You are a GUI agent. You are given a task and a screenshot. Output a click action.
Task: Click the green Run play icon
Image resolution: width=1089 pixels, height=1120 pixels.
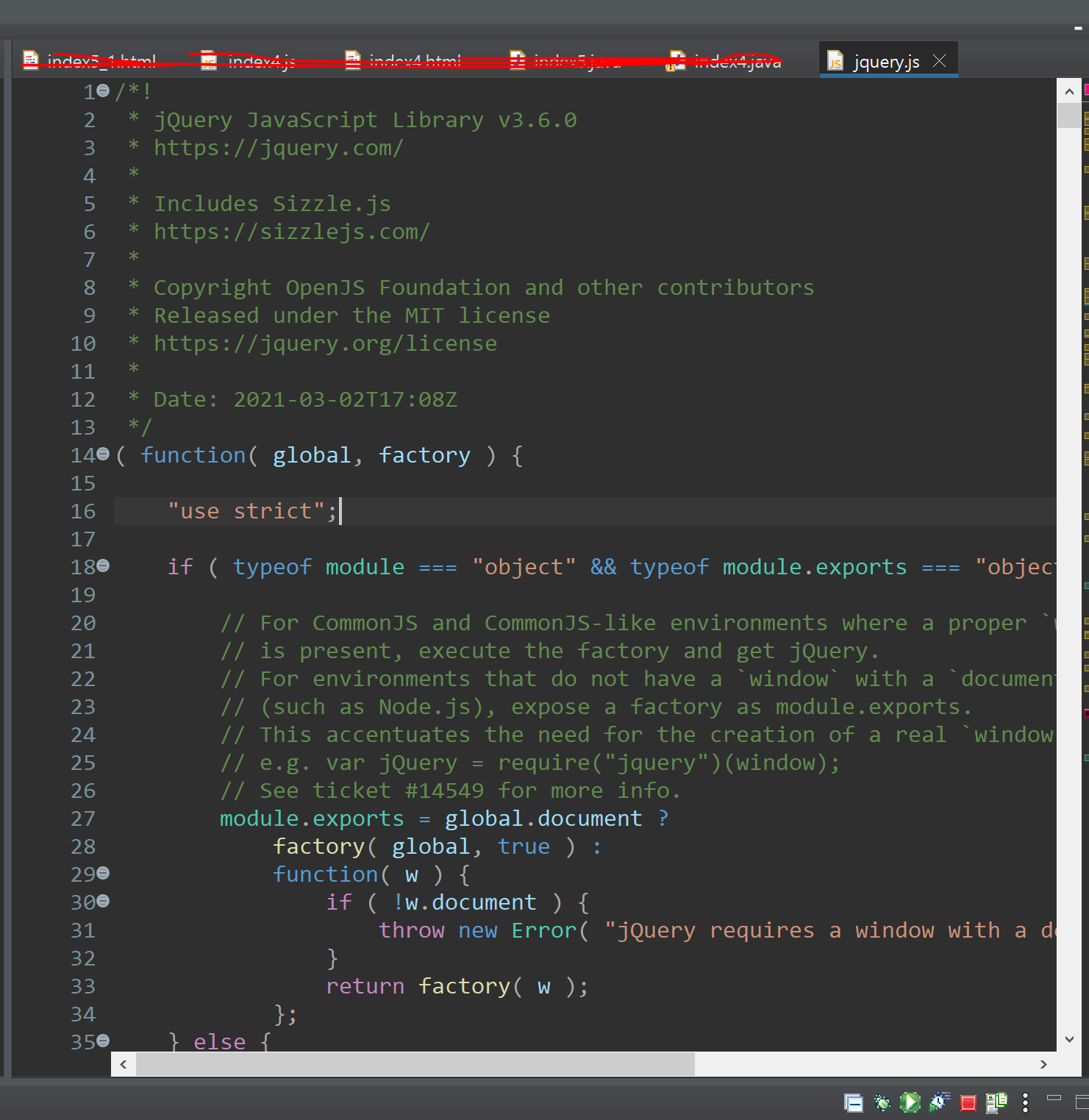pos(910,1102)
